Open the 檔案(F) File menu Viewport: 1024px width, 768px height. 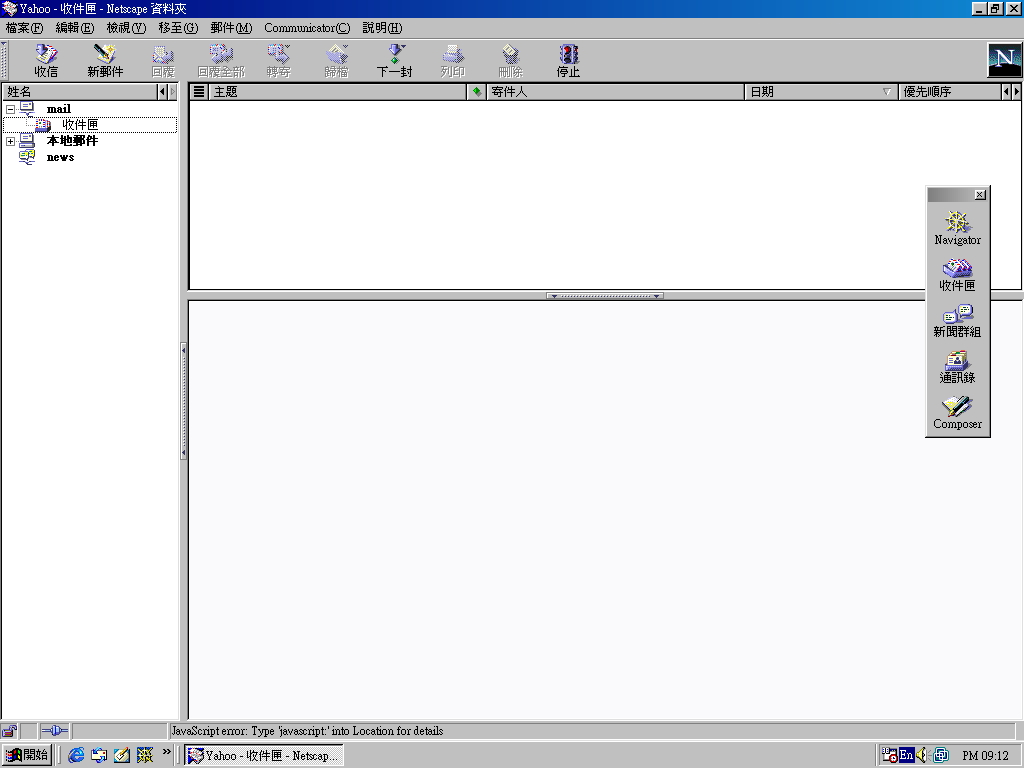pos(24,27)
